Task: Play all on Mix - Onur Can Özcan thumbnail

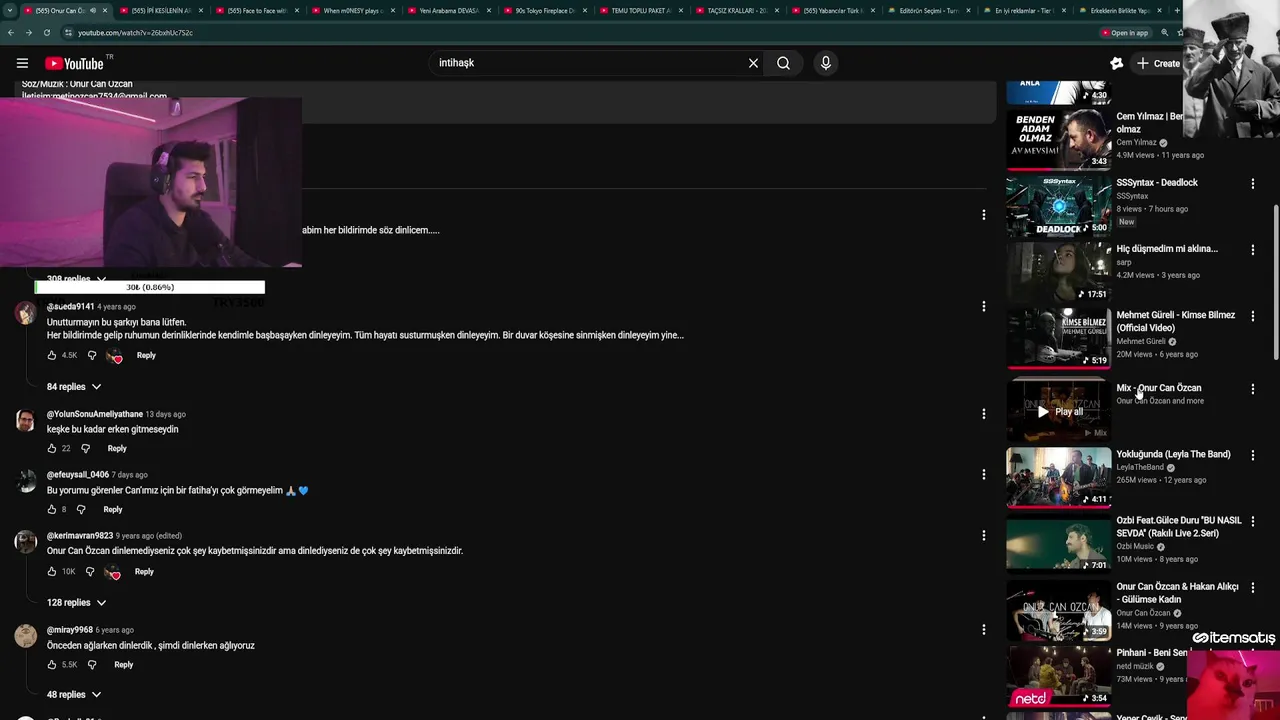Action: 1058,411
